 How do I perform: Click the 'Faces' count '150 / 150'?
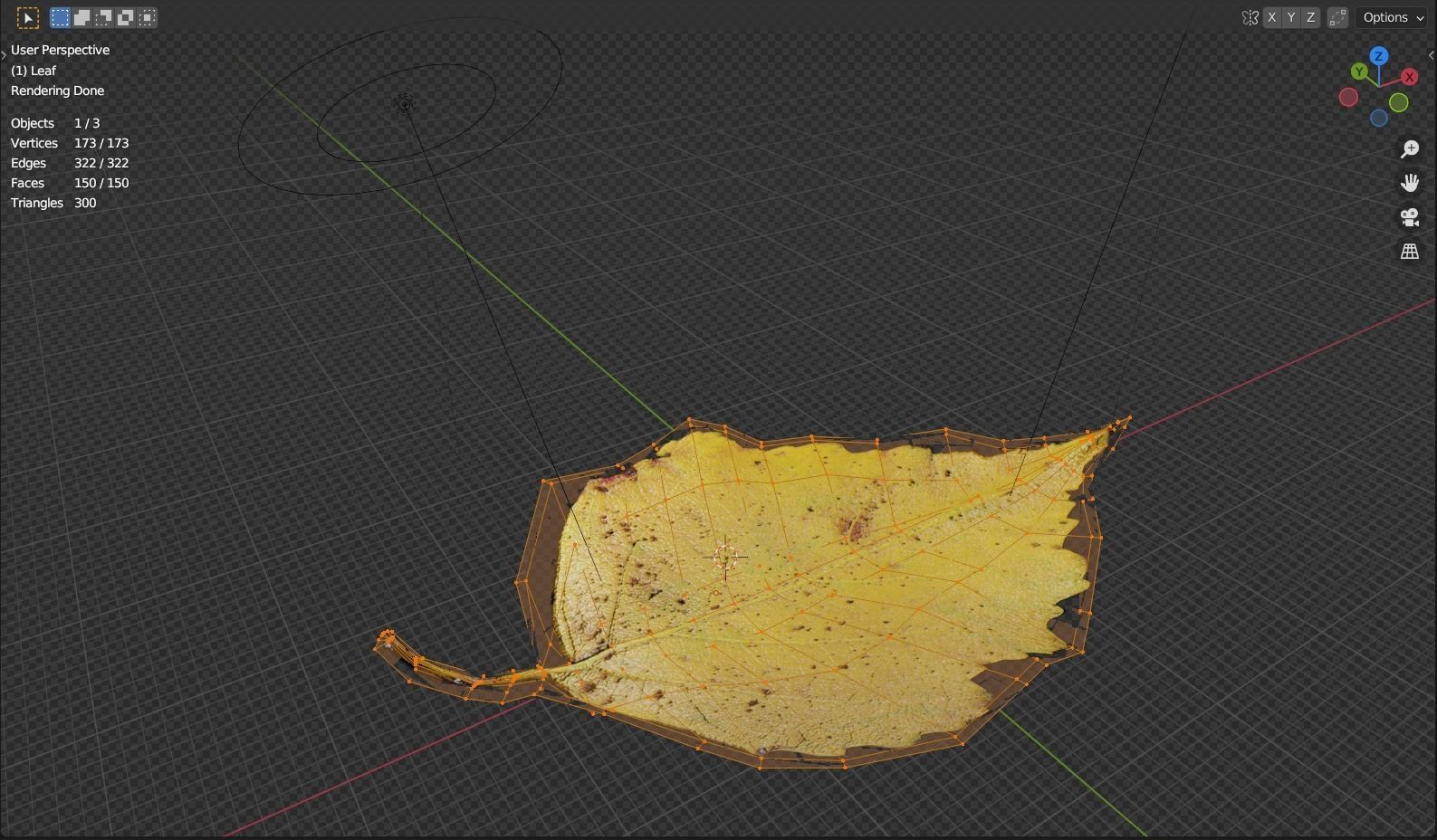click(101, 183)
